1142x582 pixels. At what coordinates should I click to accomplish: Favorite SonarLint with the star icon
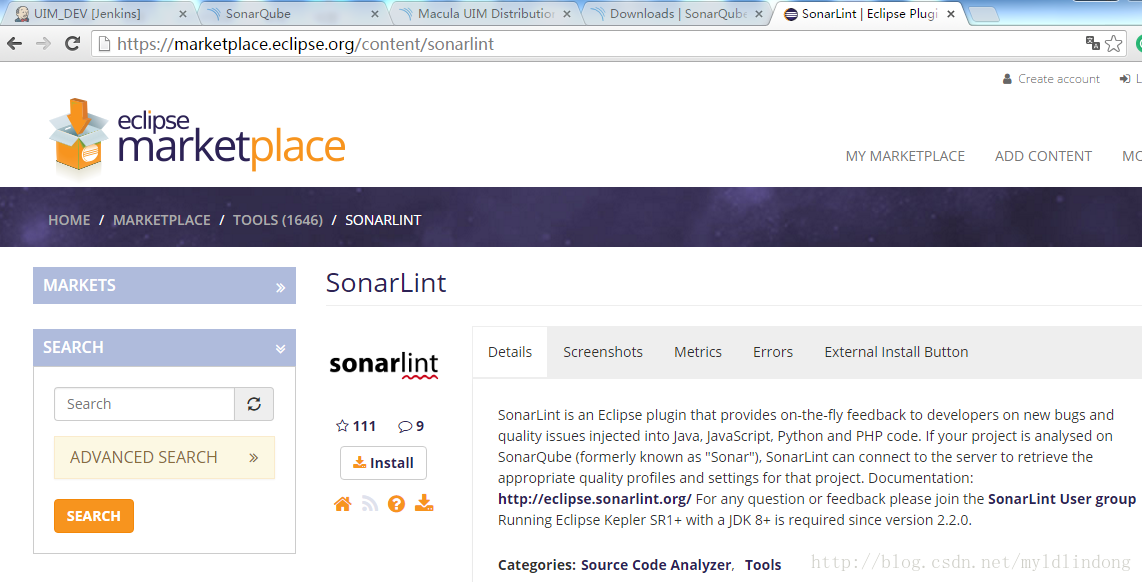click(342, 426)
